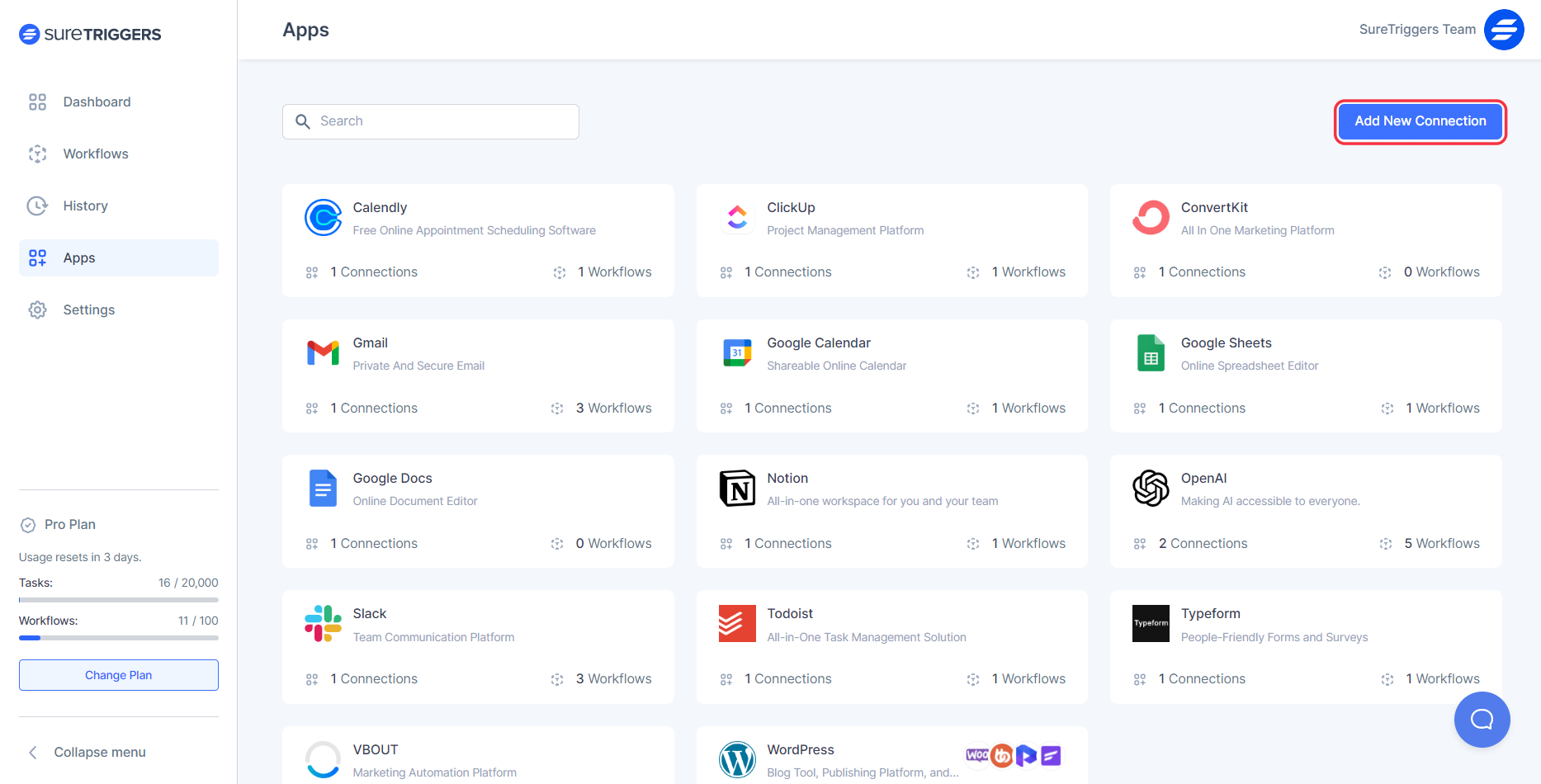Click the Google Sheets icon
Viewport: 1541px width, 784px height.
click(x=1151, y=353)
